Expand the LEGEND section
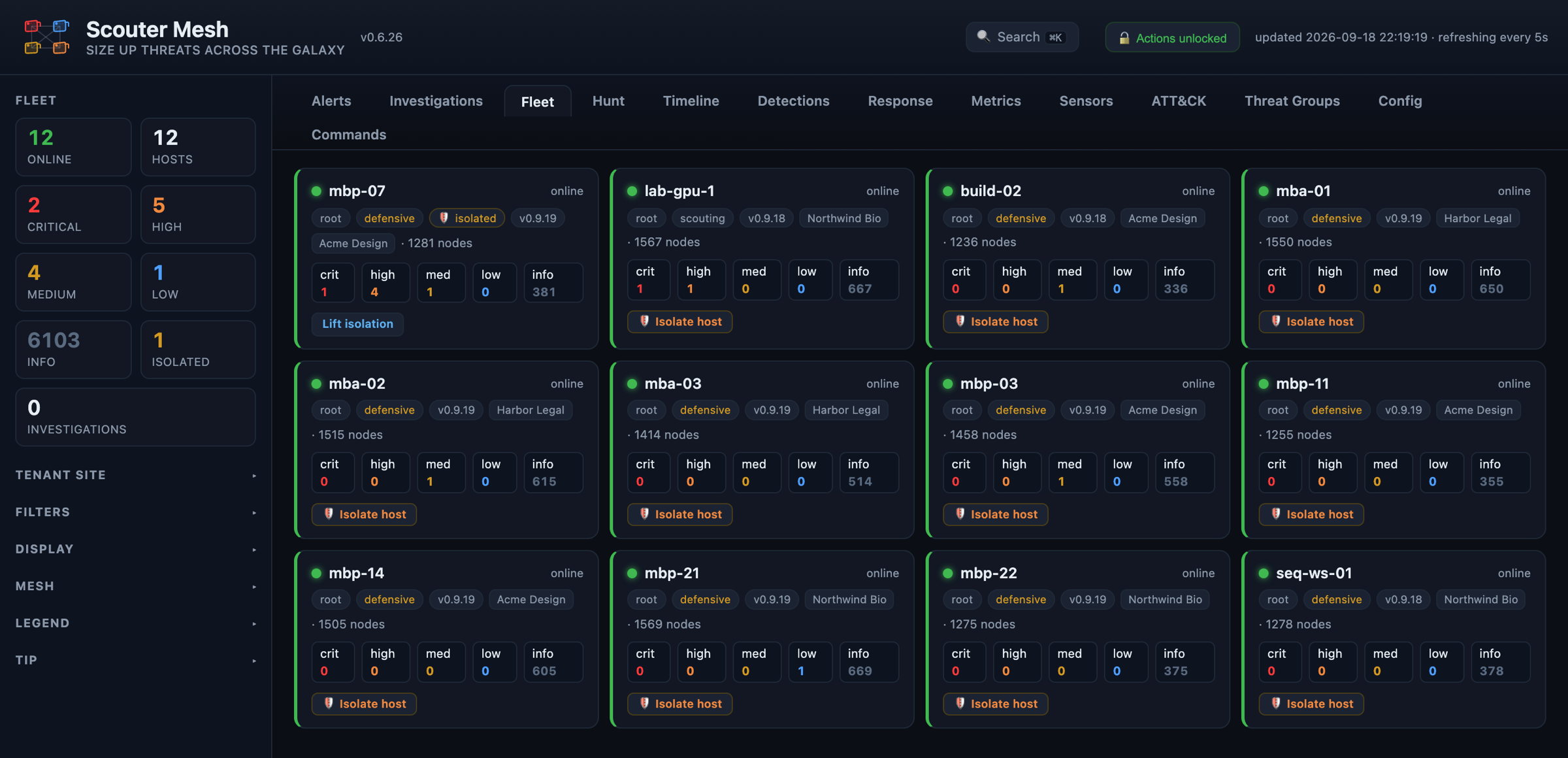1568x758 pixels. [x=135, y=623]
